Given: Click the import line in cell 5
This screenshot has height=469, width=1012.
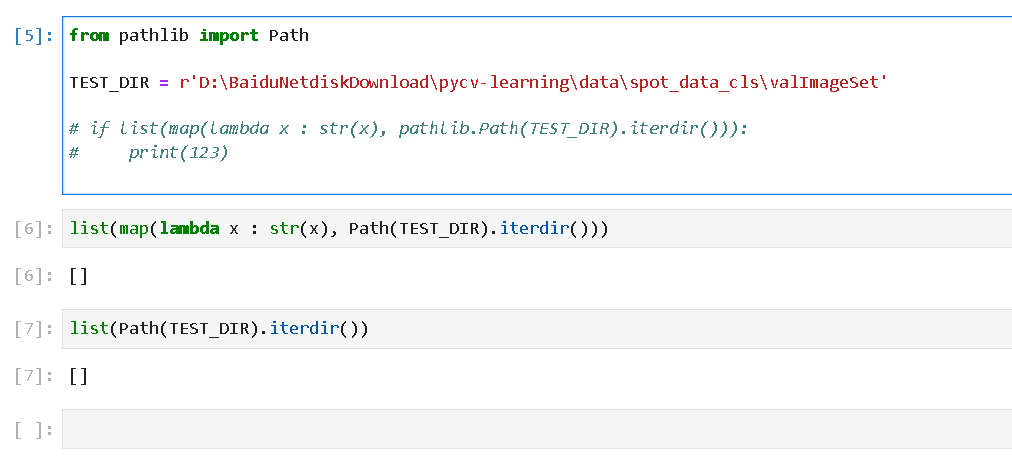Looking at the screenshot, I should (x=189, y=35).
